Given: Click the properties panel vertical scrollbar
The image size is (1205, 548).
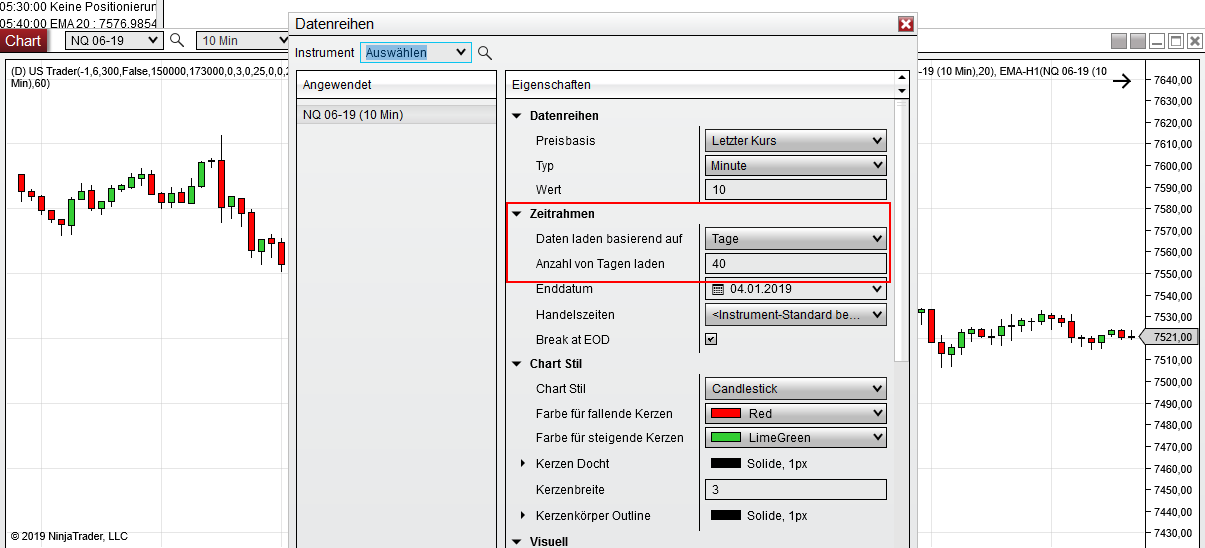Looking at the screenshot, I should (903, 230).
